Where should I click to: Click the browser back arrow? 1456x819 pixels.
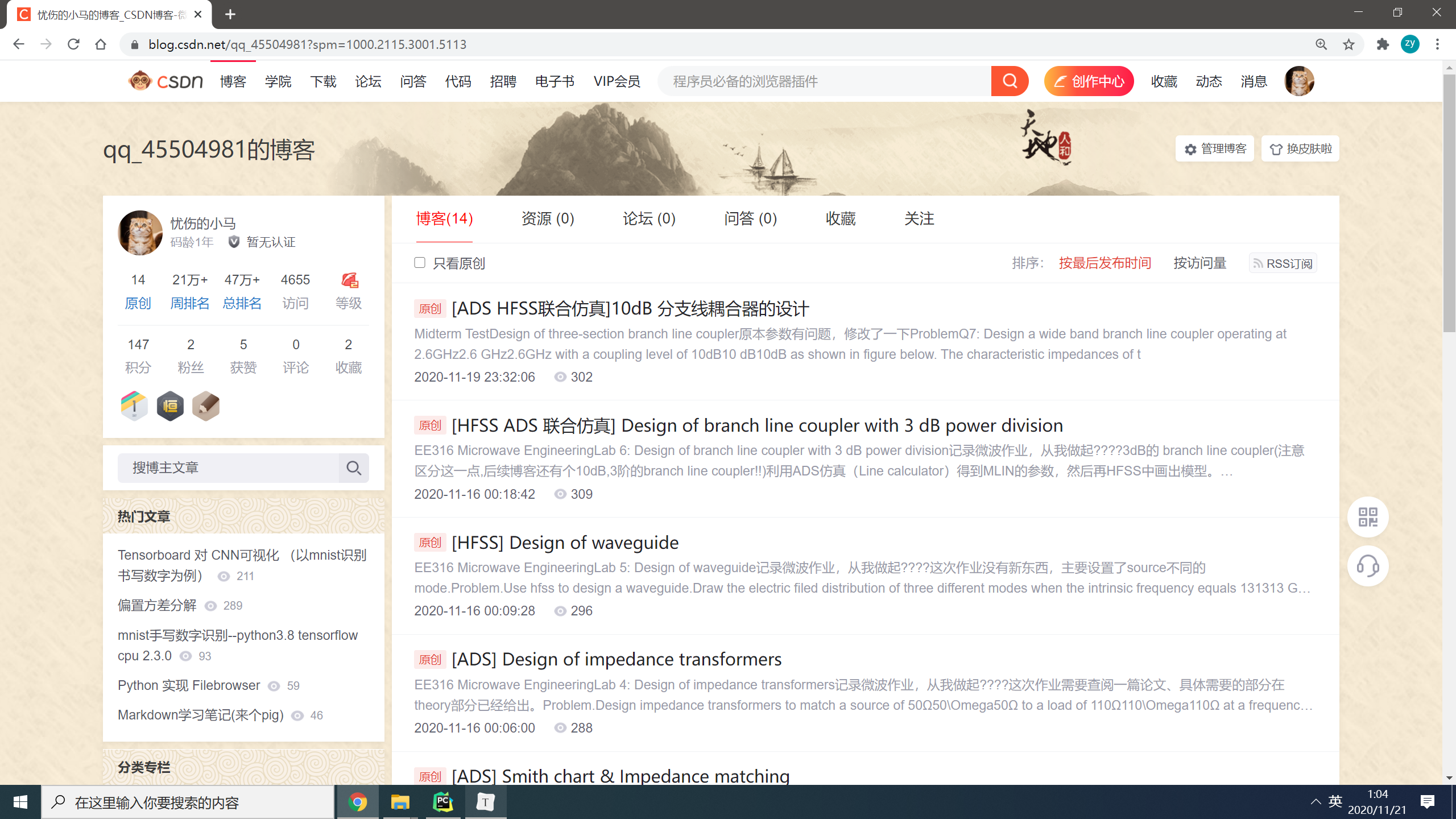coord(19,44)
